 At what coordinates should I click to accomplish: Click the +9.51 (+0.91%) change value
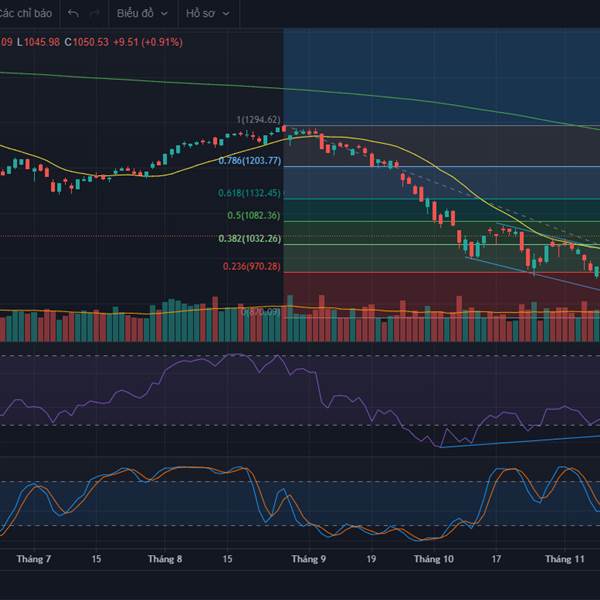pos(148,42)
